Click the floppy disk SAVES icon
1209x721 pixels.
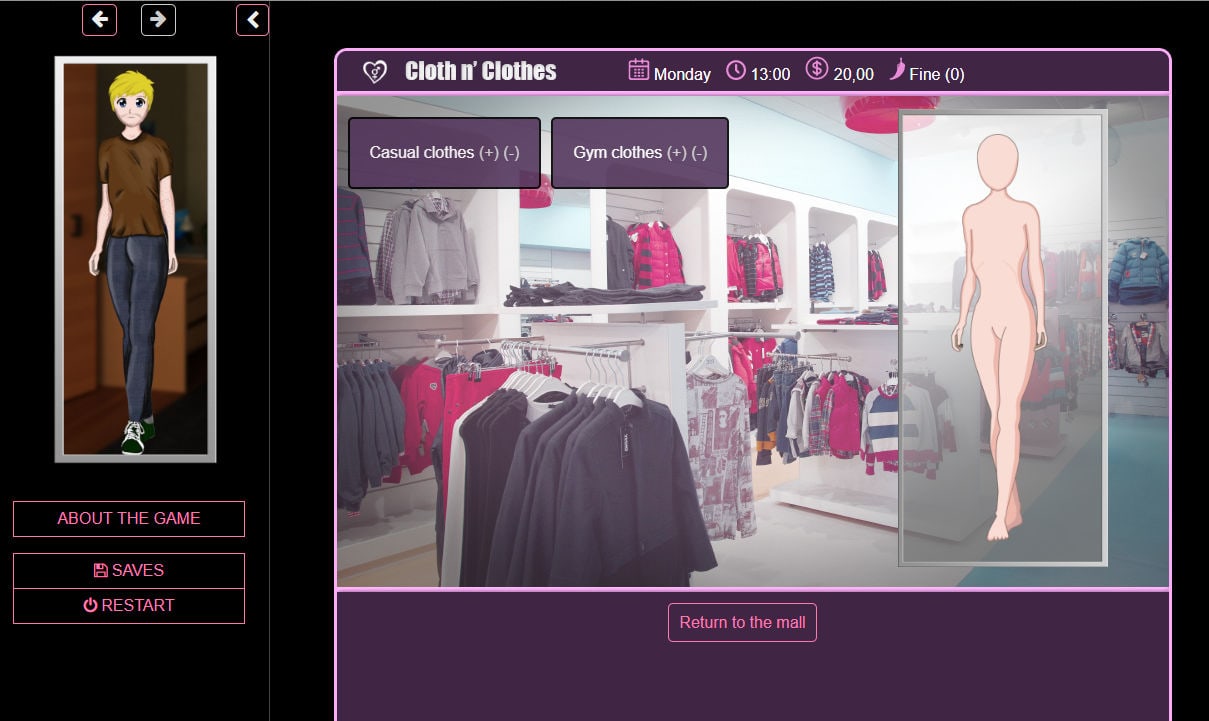coord(100,570)
